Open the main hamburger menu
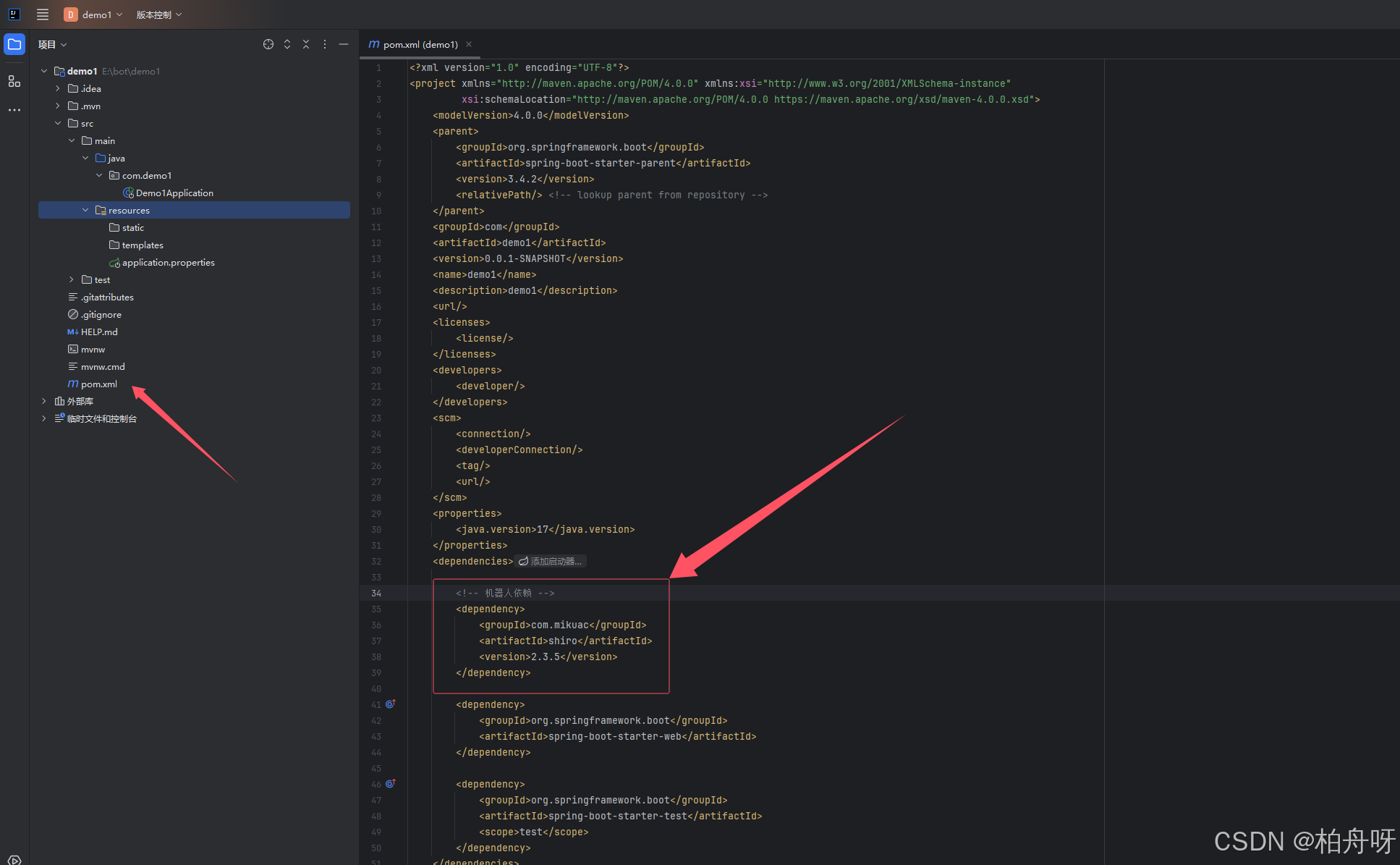This screenshot has height=865, width=1400. pyautogui.click(x=43, y=14)
